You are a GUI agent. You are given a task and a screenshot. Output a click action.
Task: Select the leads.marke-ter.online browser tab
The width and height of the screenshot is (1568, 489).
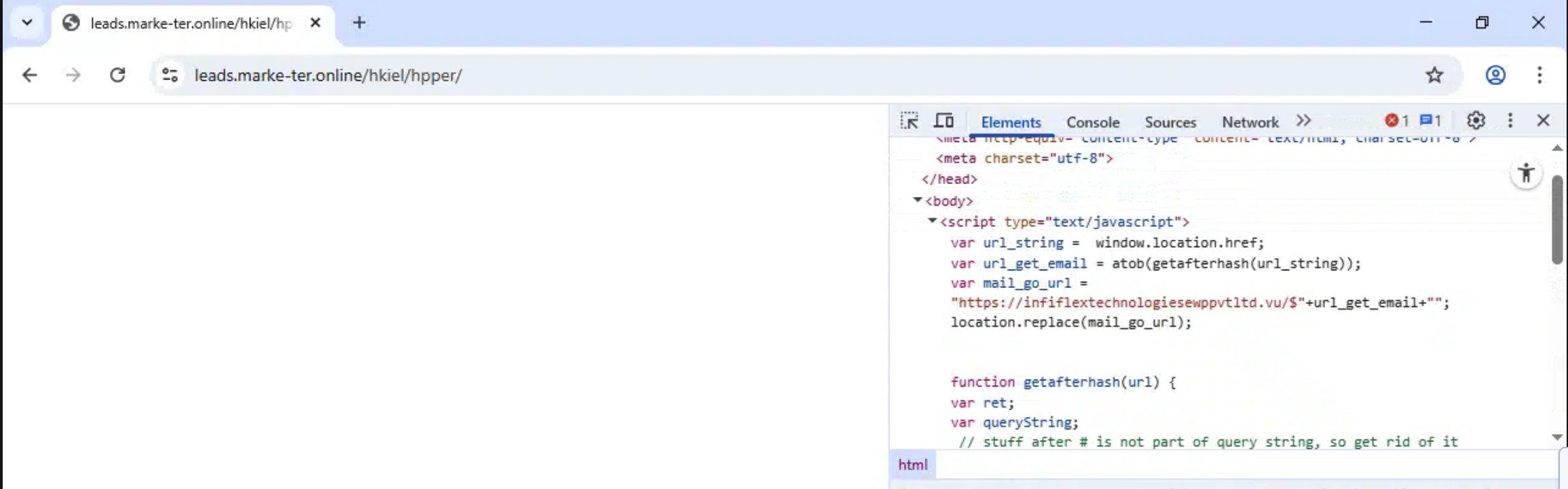click(192, 23)
